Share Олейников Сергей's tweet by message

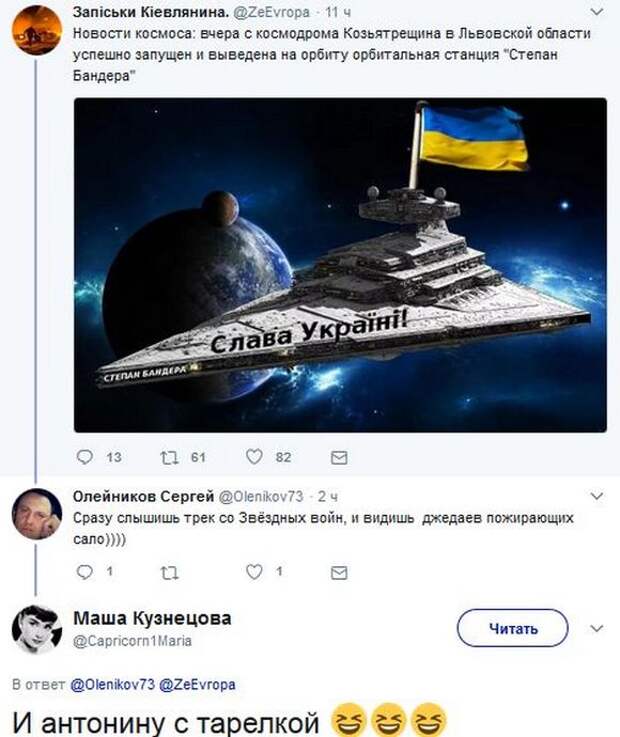pyautogui.click(x=339, y=572)
